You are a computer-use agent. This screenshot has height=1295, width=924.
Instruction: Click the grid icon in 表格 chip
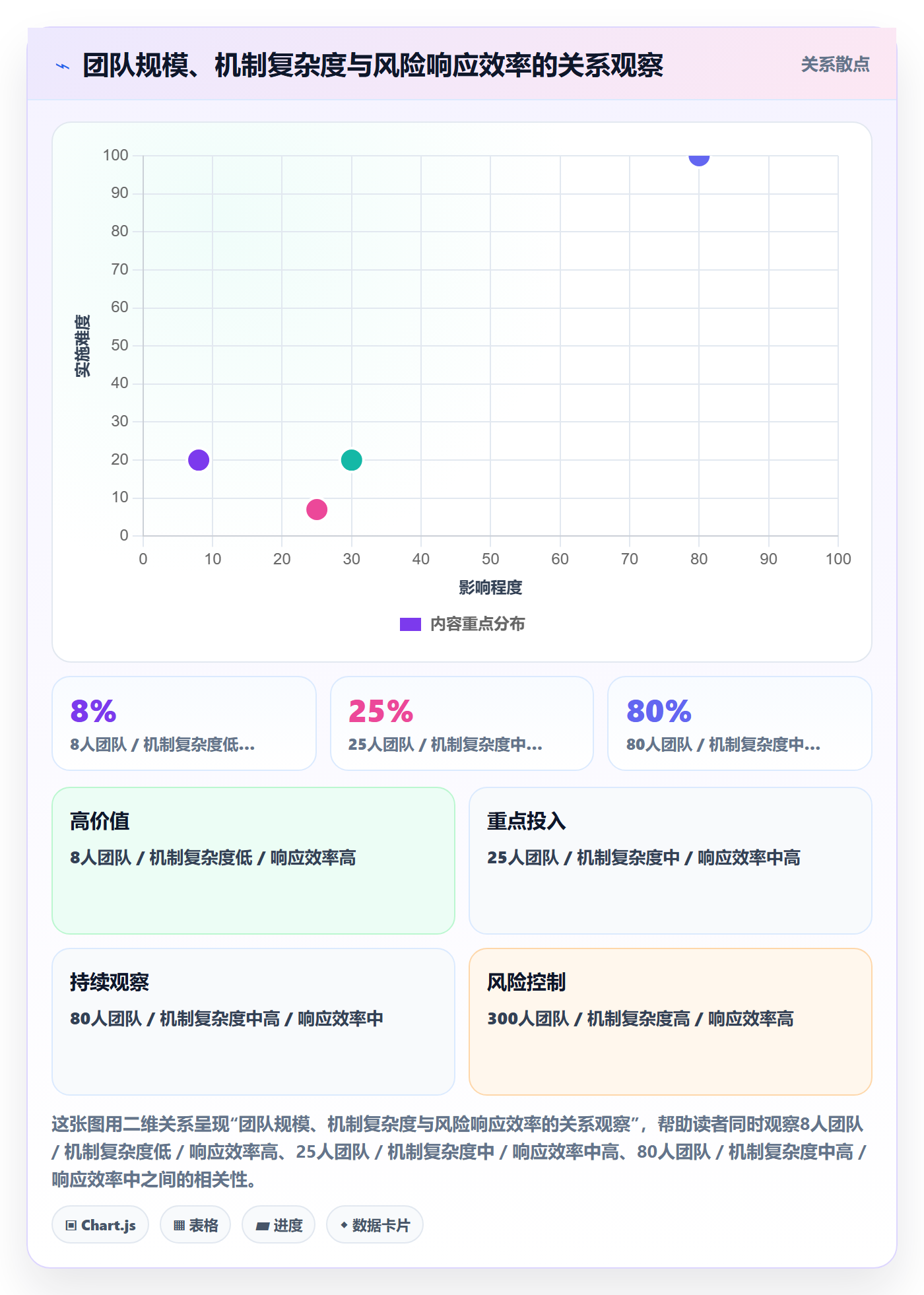(180, 1226)
